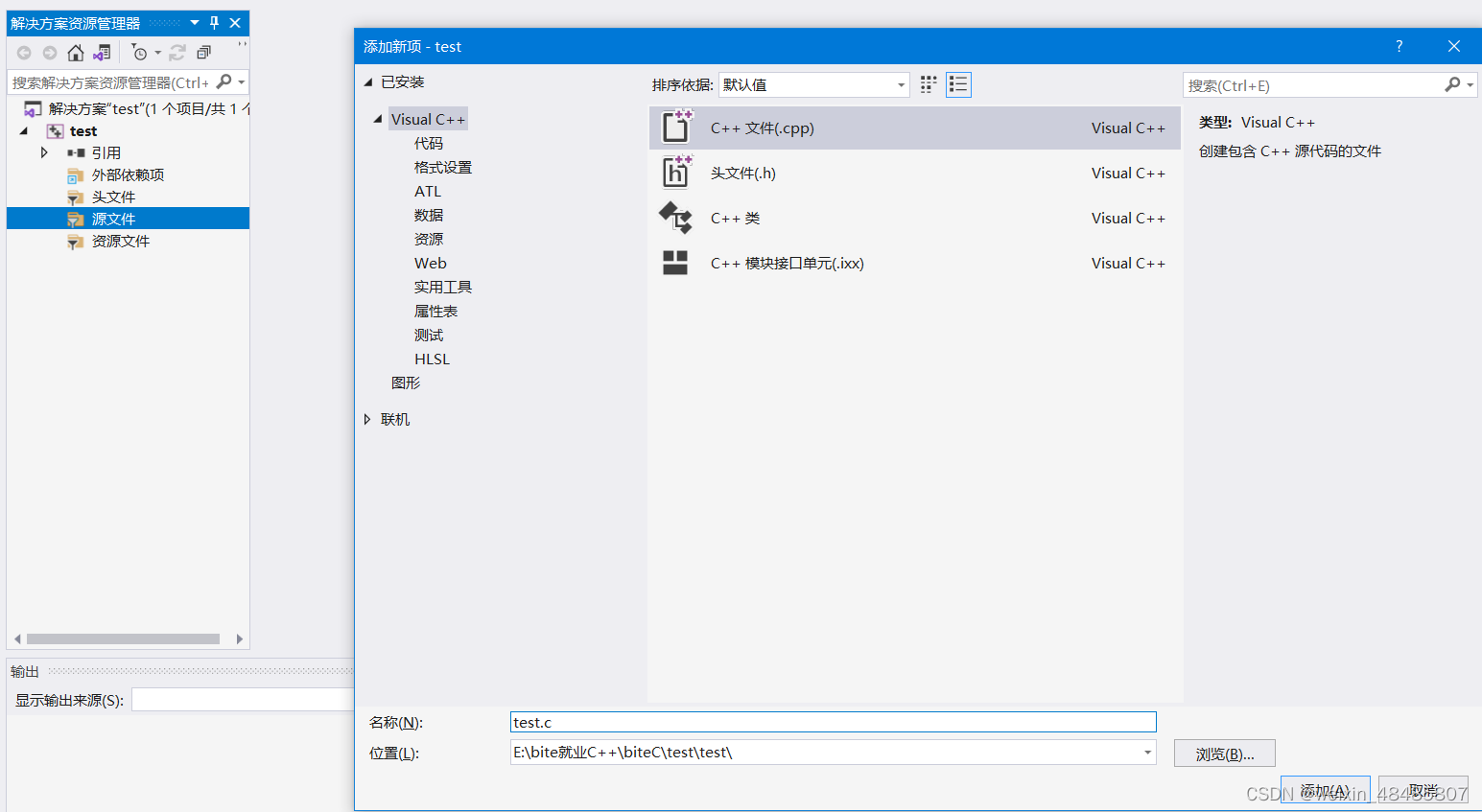1482x812 pixels.
Task: Open Solution Explorer window position dropdown
Action: coord(195,23)
